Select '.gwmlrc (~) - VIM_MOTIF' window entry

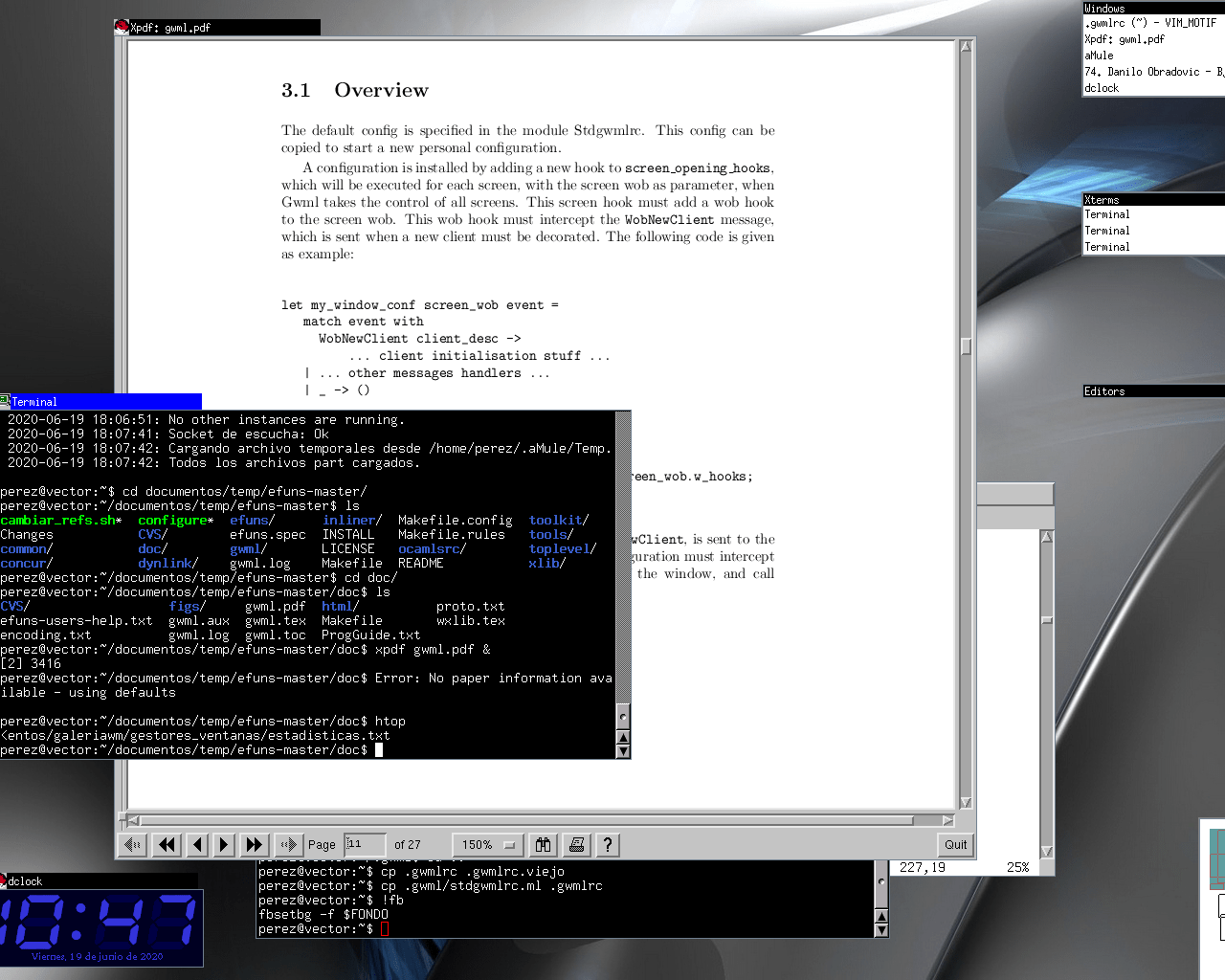(1150, 23)
